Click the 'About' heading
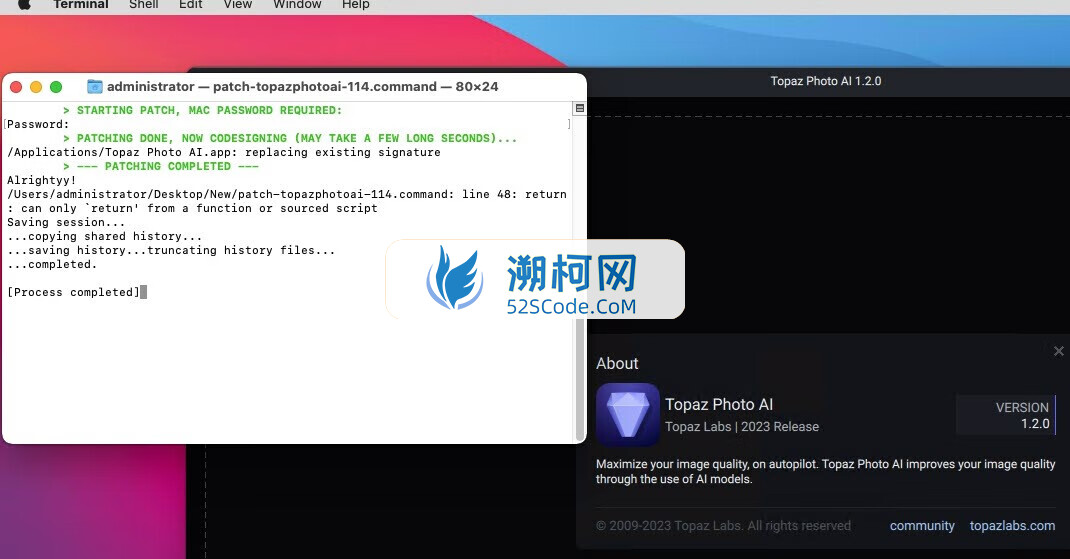 (617, 363)
